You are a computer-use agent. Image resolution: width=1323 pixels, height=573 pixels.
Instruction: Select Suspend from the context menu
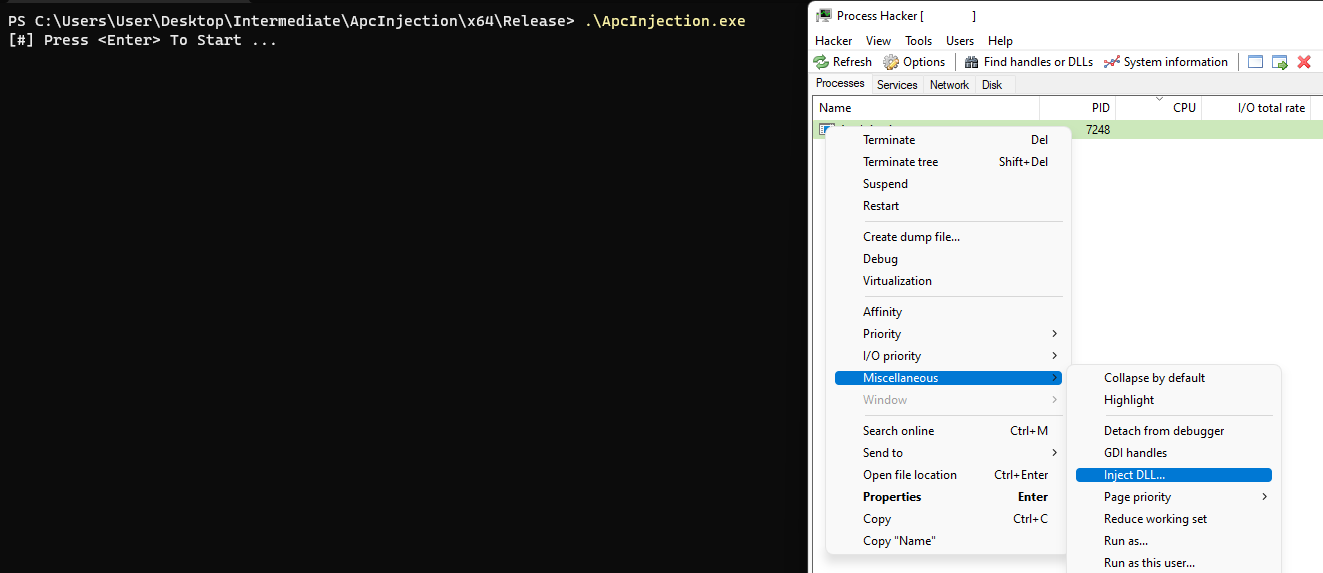click(x=885, y=184)
